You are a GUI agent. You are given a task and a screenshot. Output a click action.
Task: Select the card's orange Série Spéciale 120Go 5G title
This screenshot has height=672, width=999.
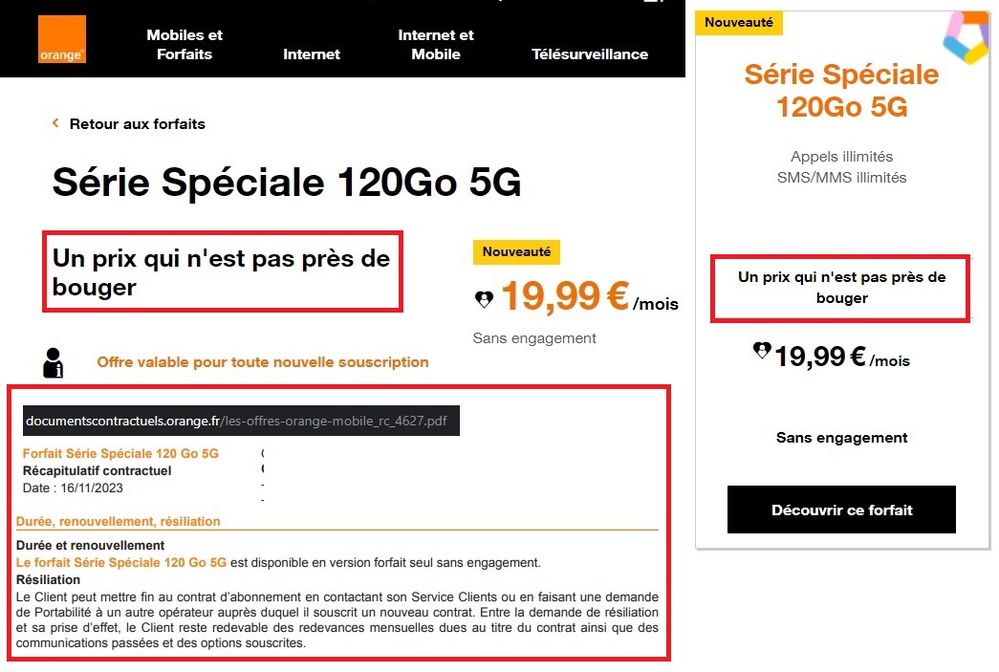click(841, 90)
